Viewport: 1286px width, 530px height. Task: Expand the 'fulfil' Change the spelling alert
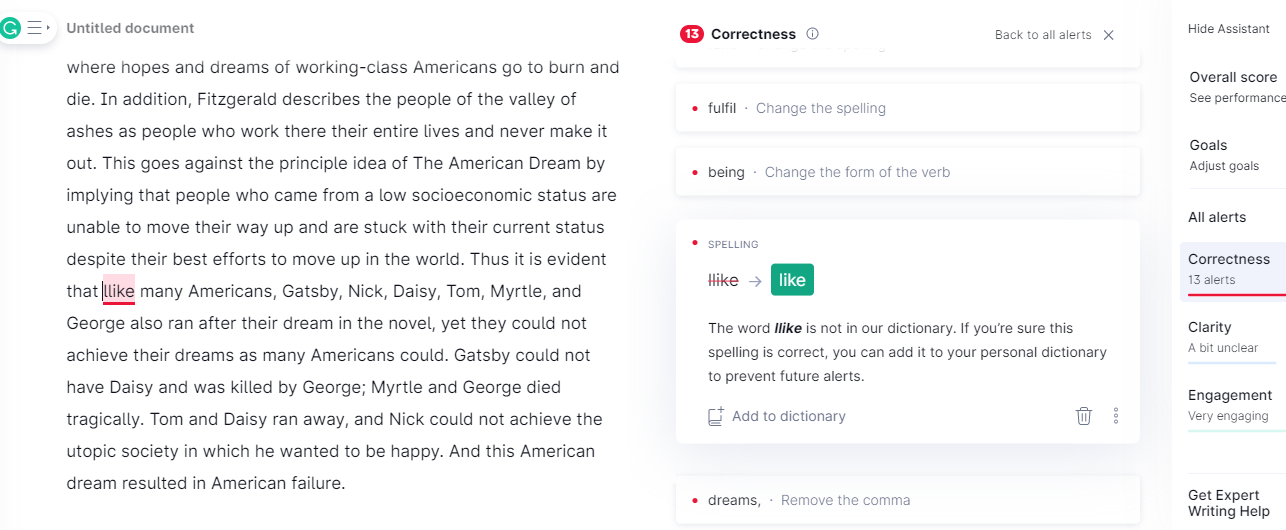[x=908, y=108]
